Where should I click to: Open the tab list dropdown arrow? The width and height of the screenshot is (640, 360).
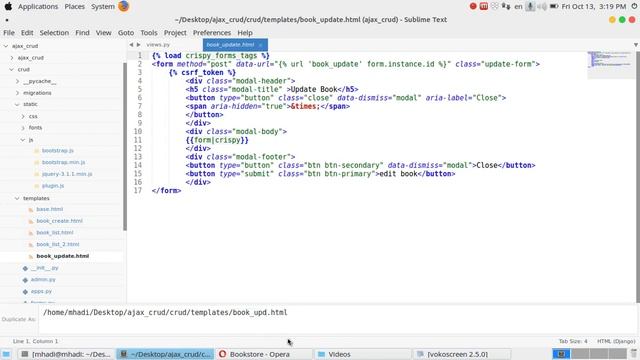point(636,45)
